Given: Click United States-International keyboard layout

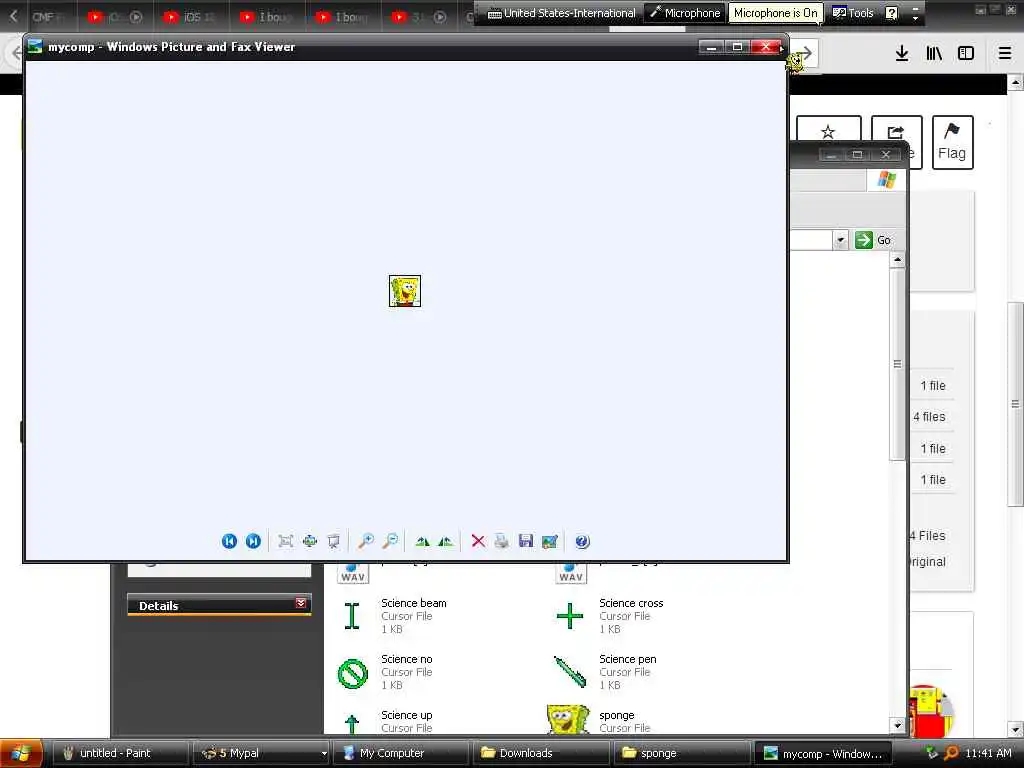Looking at the screenshot, I should [562, 13].
